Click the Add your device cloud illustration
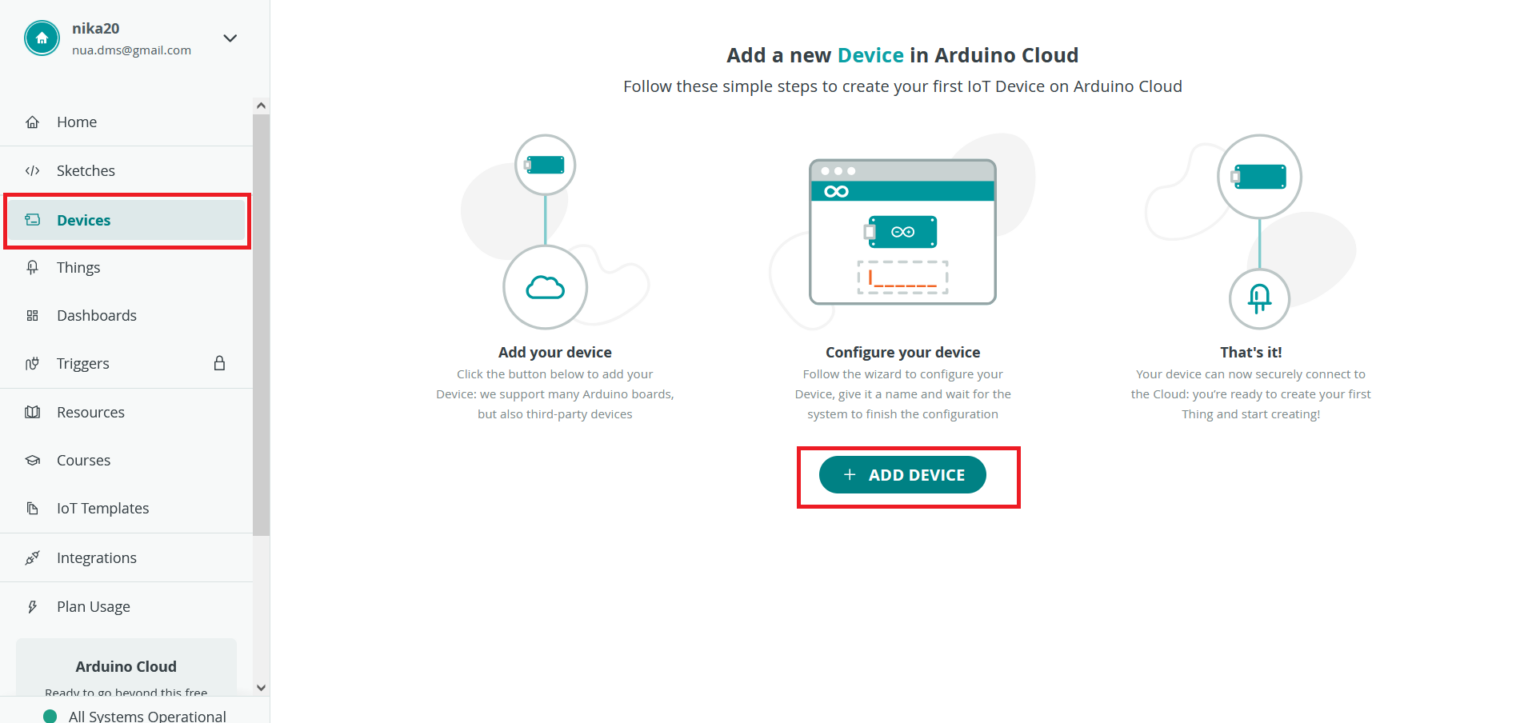The height and width of the screenshot is (723, 1536). pyautogui.click(x=545, y=287)
